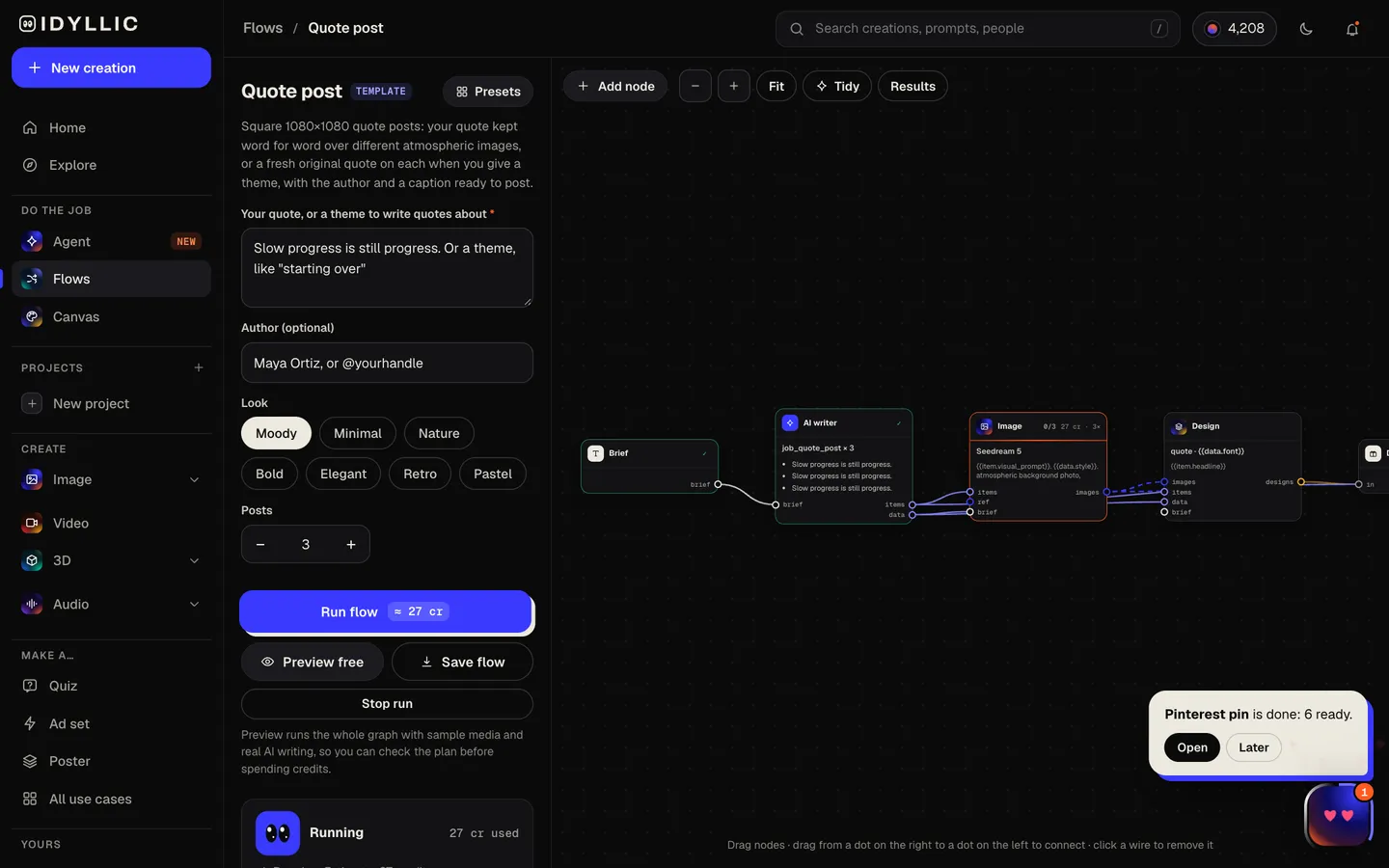Click the Image node icon

click(985, 426)
